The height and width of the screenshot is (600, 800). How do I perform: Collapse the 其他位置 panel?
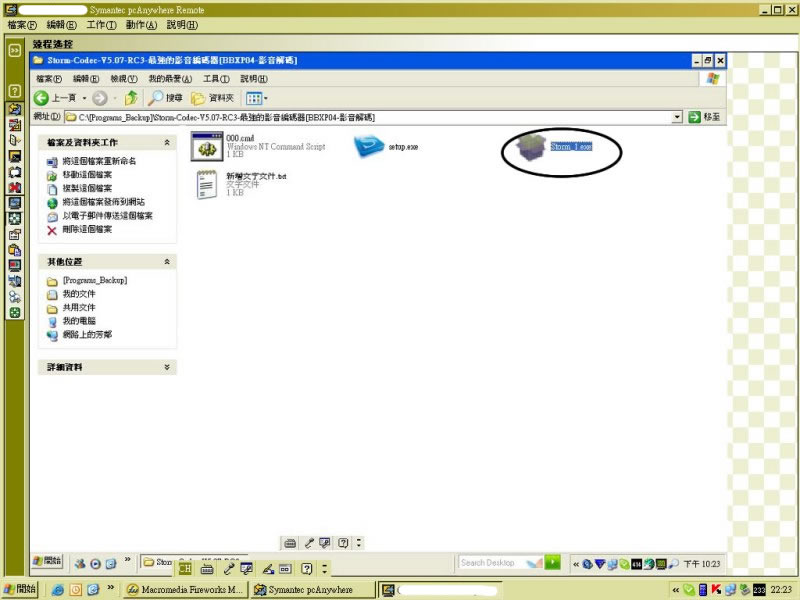point(167,262)
